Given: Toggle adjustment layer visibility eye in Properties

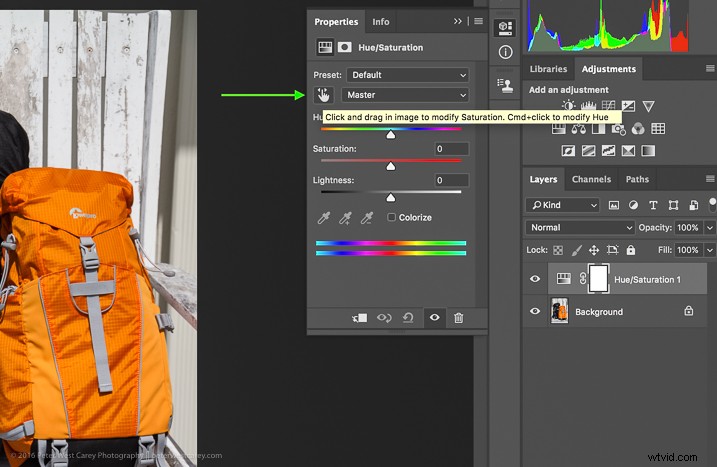Looking at the screenshot, I should [434, 317].
